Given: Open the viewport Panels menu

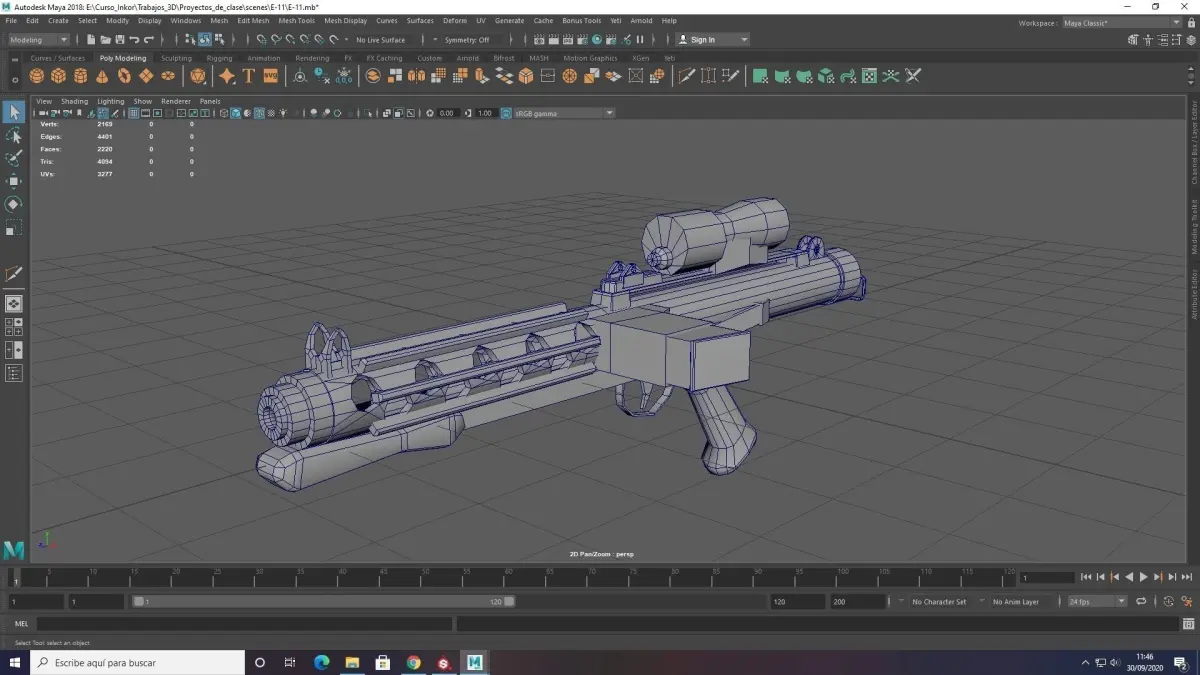Looking at the screenshot, I should (210, 101).
